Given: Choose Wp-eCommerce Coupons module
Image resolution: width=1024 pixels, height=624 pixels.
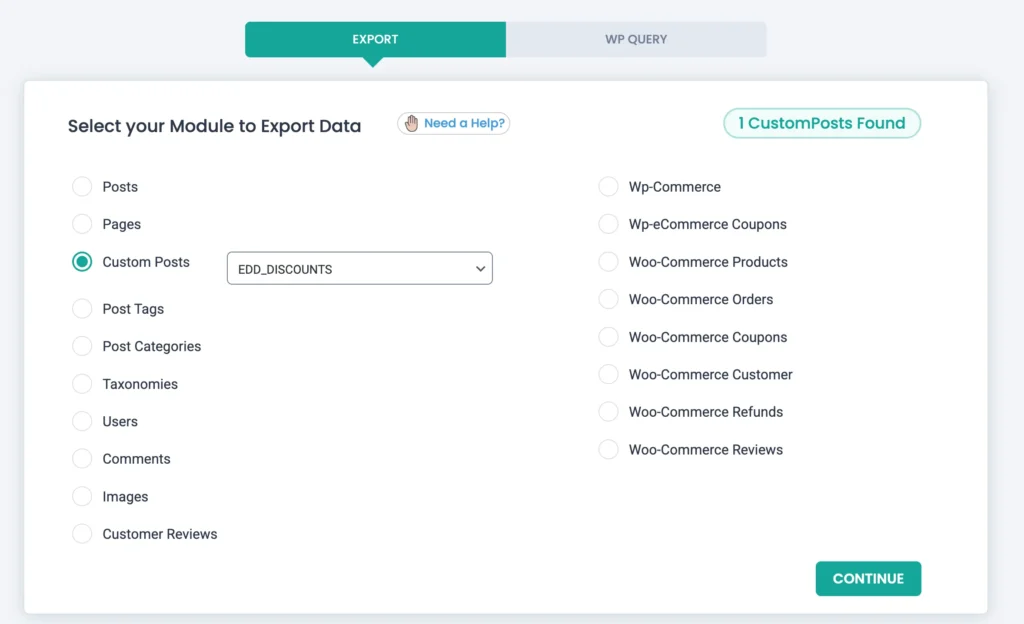Looking at the screenshot, I should click(608, 224).
